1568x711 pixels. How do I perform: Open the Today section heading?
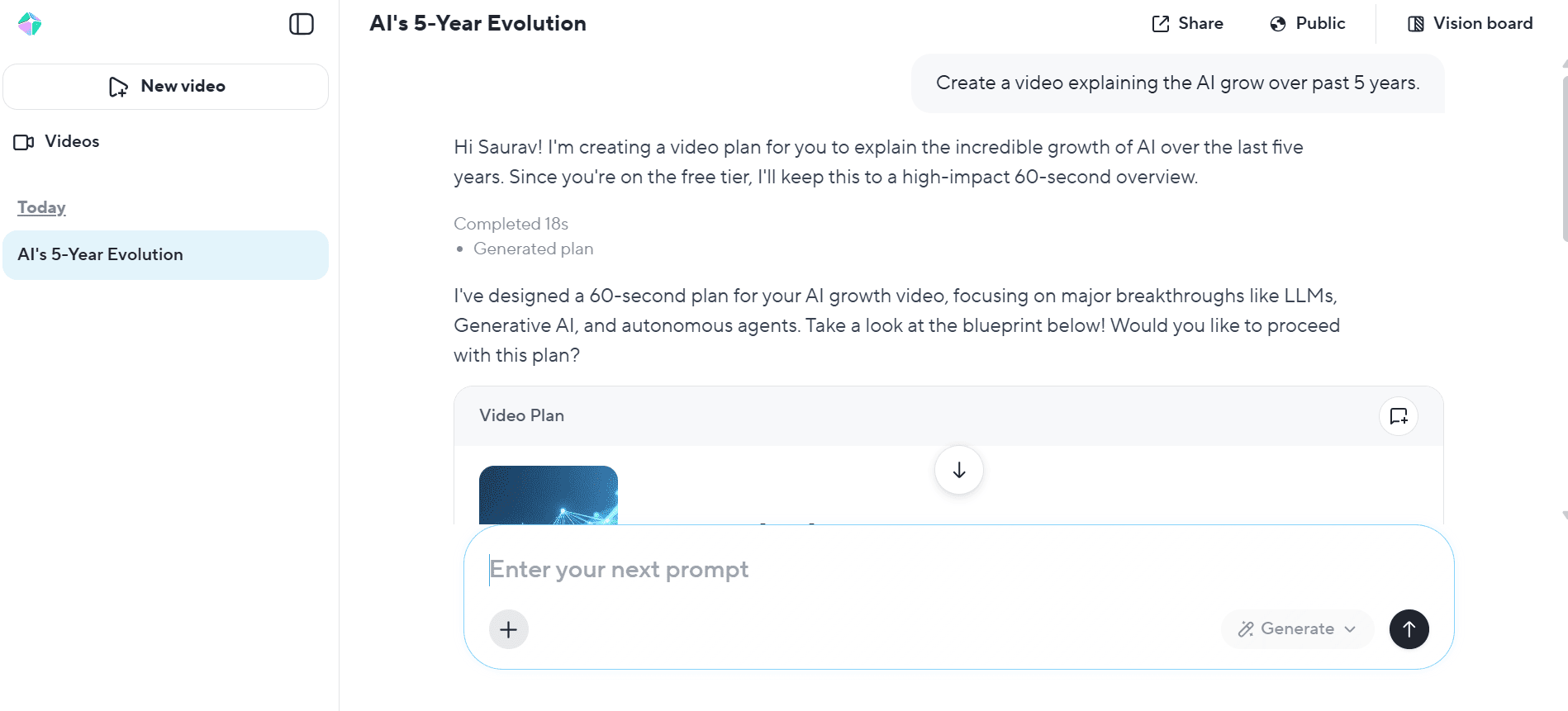pyautogui.click(x=40, y=206)
